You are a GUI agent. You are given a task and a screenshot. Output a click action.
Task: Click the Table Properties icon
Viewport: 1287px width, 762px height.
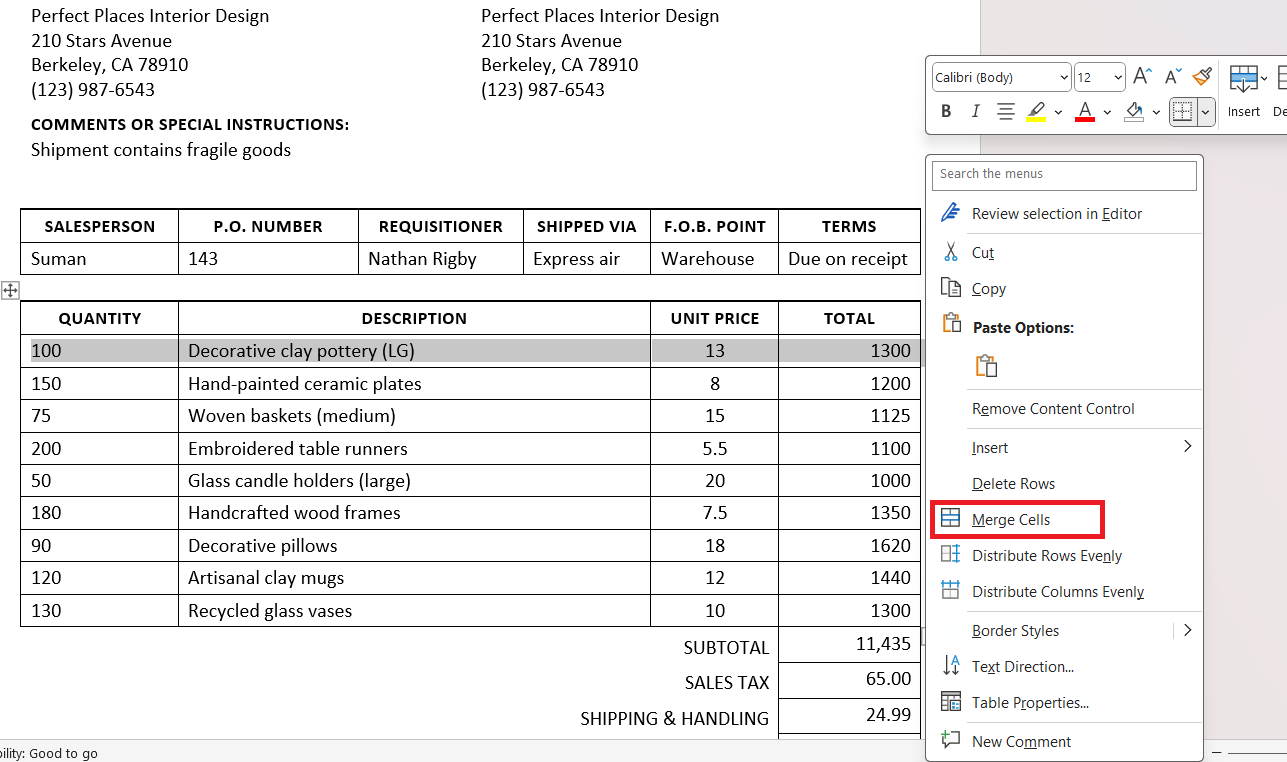pyautogui.click(x=951, y=702)
